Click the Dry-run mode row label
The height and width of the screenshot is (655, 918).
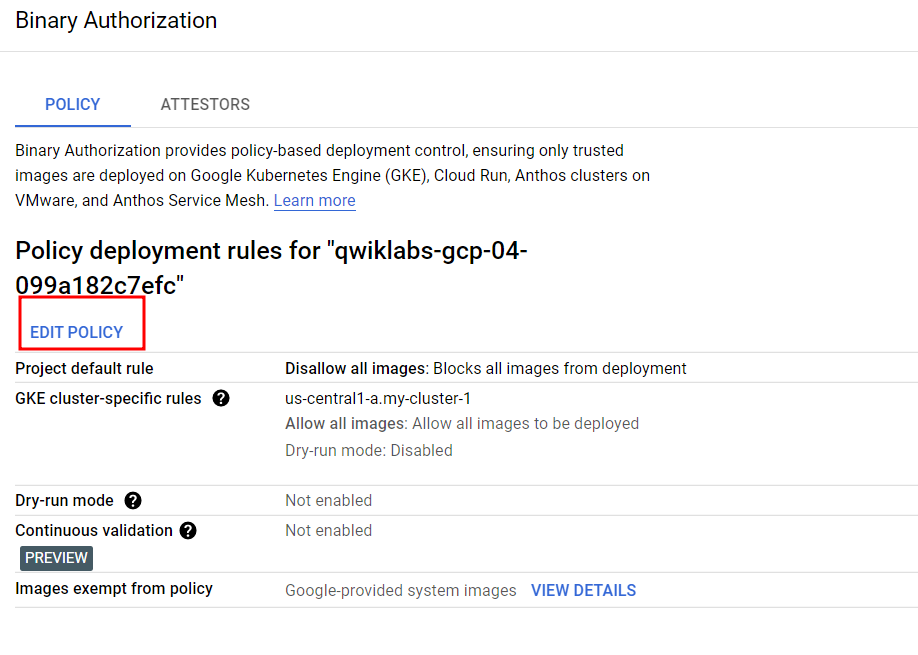coord(64,500)
